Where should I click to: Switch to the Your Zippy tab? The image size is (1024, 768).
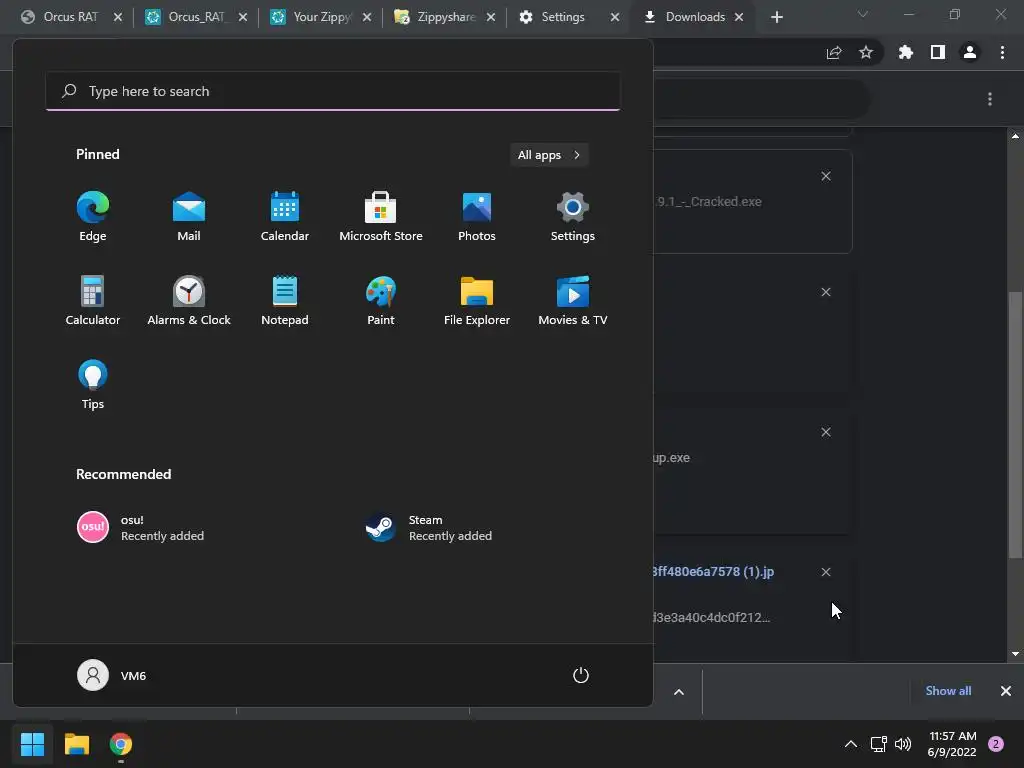coord(312,17)
